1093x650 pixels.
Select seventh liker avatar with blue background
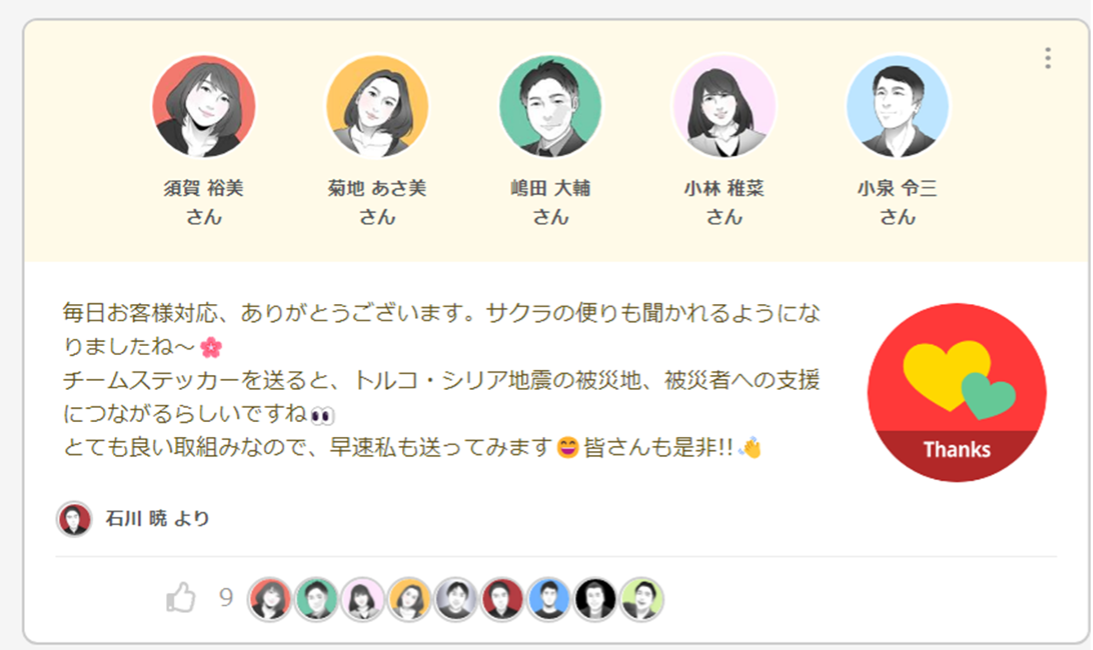pos(549,599)
